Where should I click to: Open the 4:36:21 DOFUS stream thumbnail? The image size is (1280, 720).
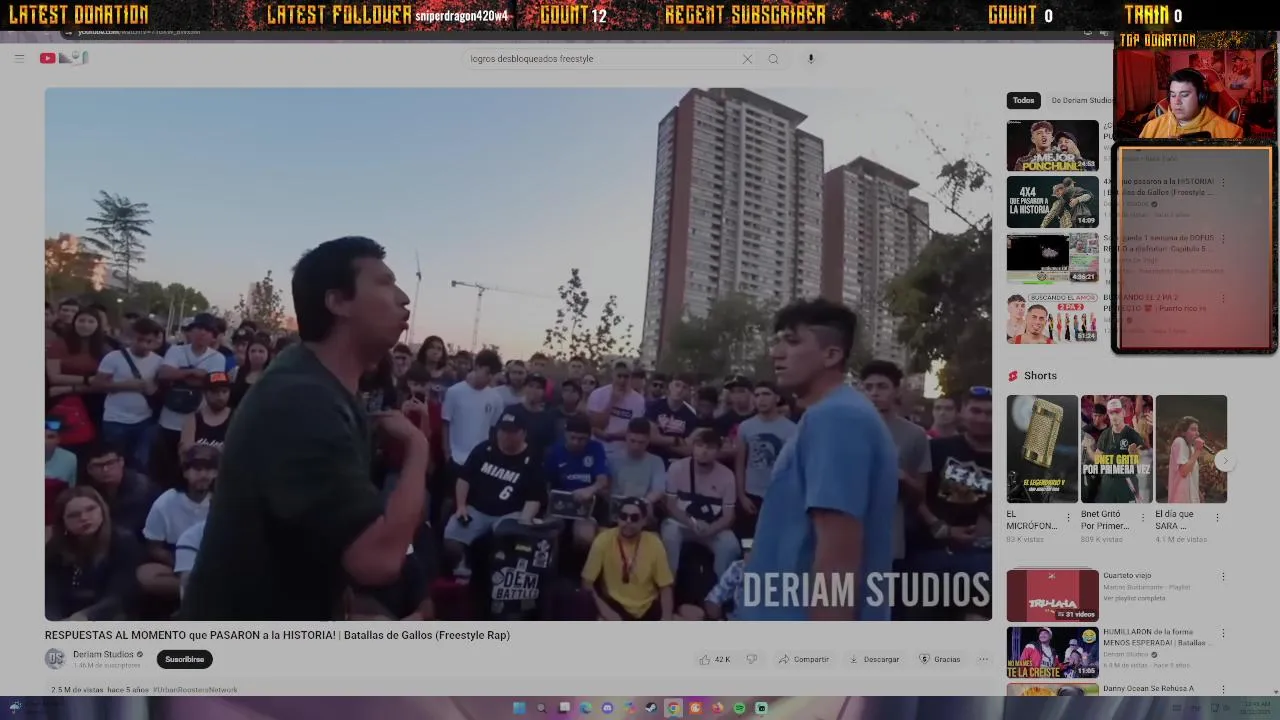(1052, 259)
